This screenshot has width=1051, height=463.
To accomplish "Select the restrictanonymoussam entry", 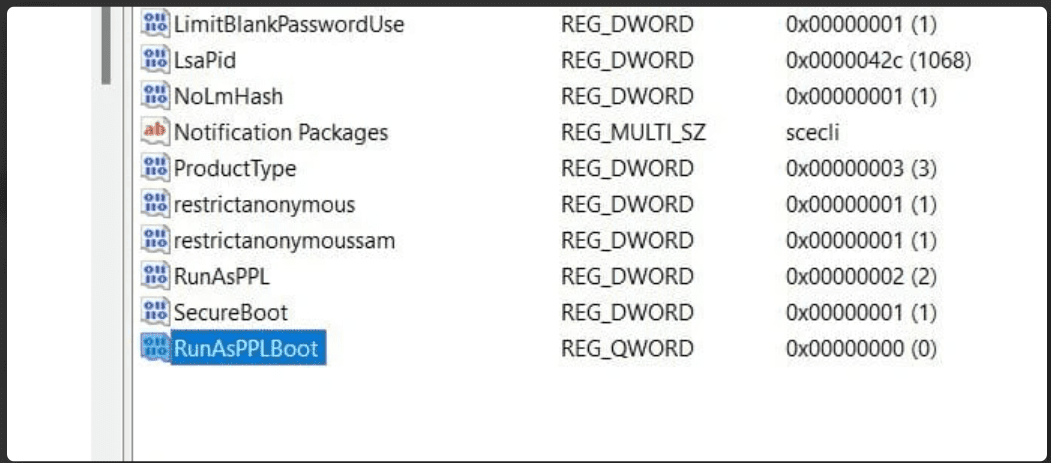I will click(284, 241).
